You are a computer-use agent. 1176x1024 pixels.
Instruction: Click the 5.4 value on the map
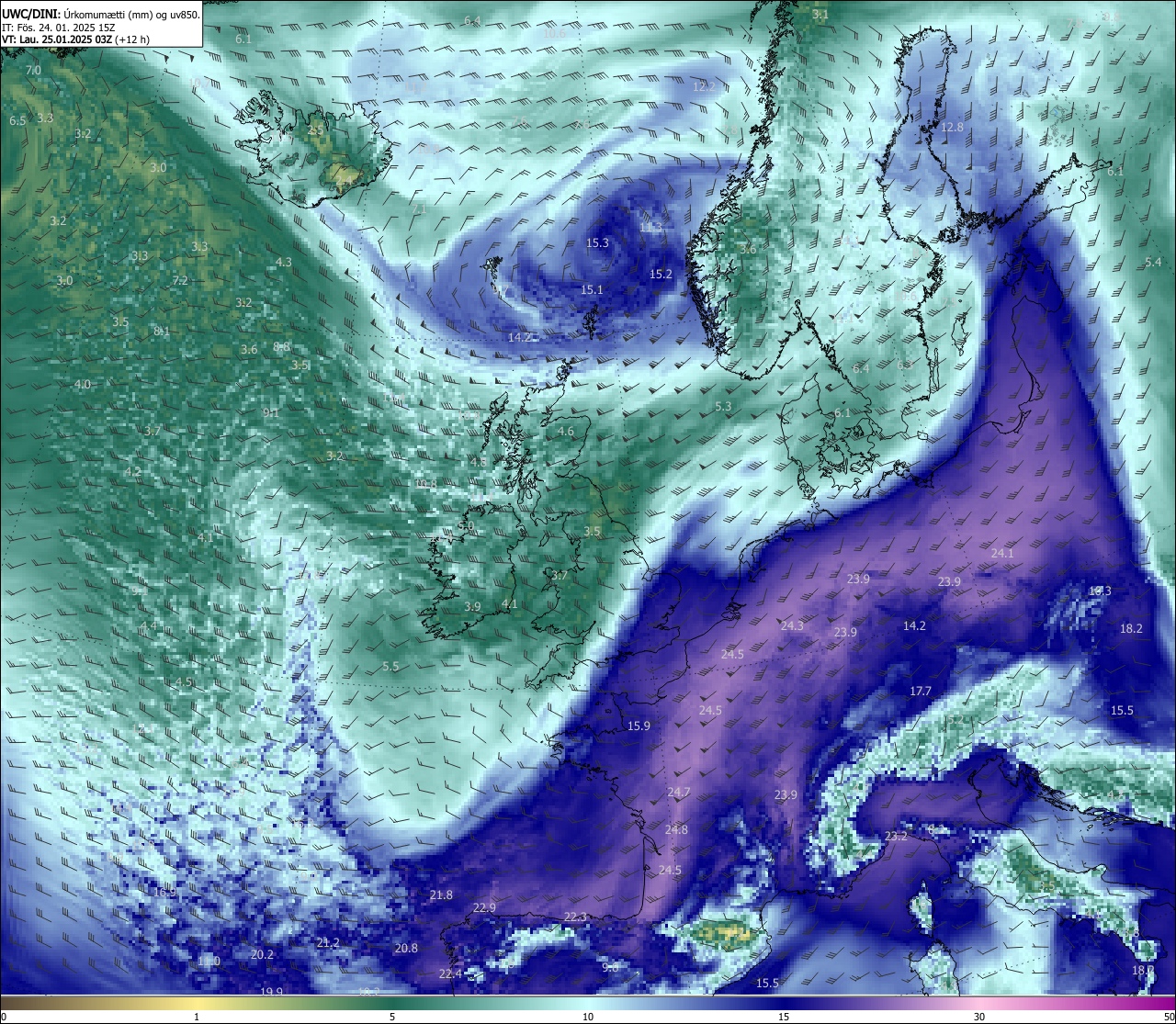1154,263
